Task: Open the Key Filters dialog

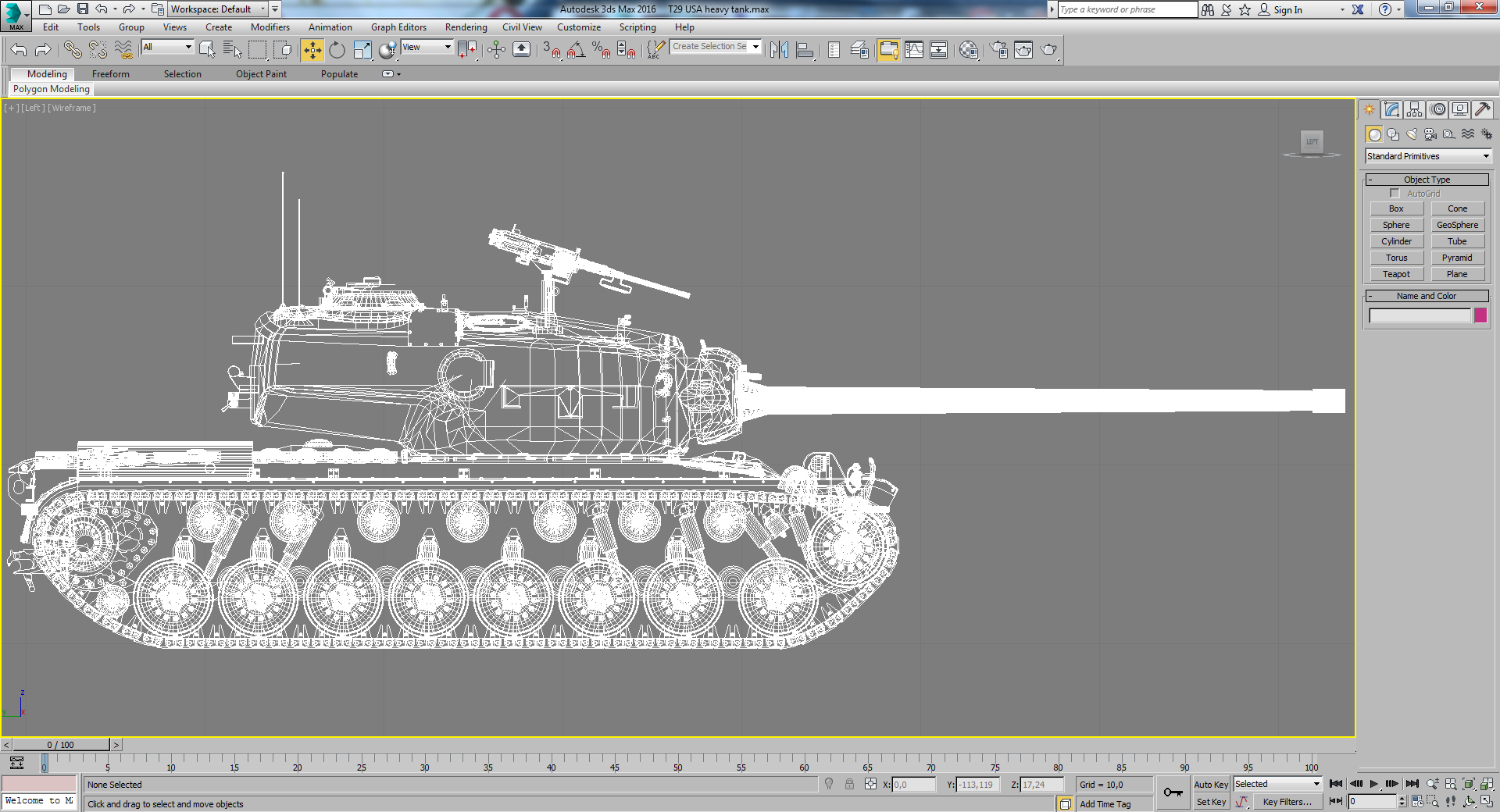Action: point(1288,802)
